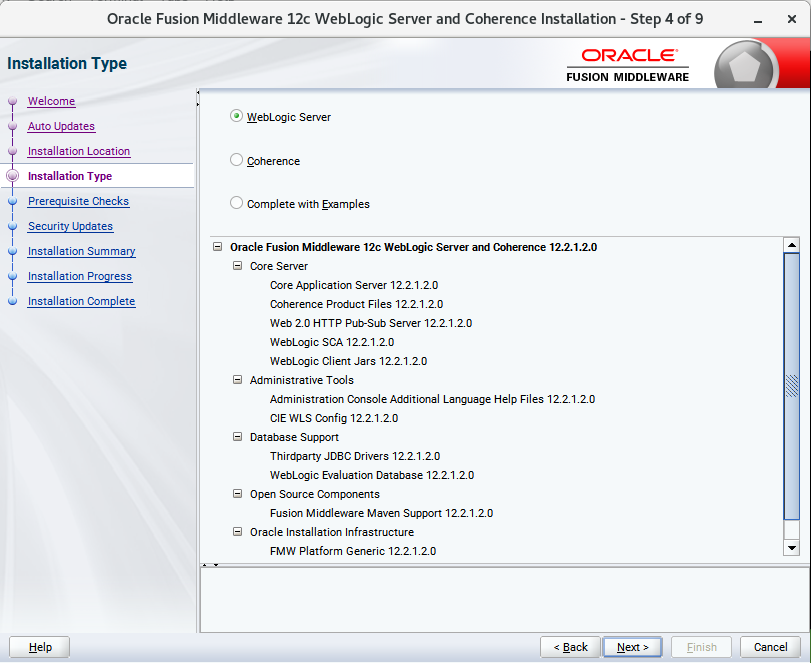
Task: Select the WebLogic Server radio button
Action: (237, 116)
